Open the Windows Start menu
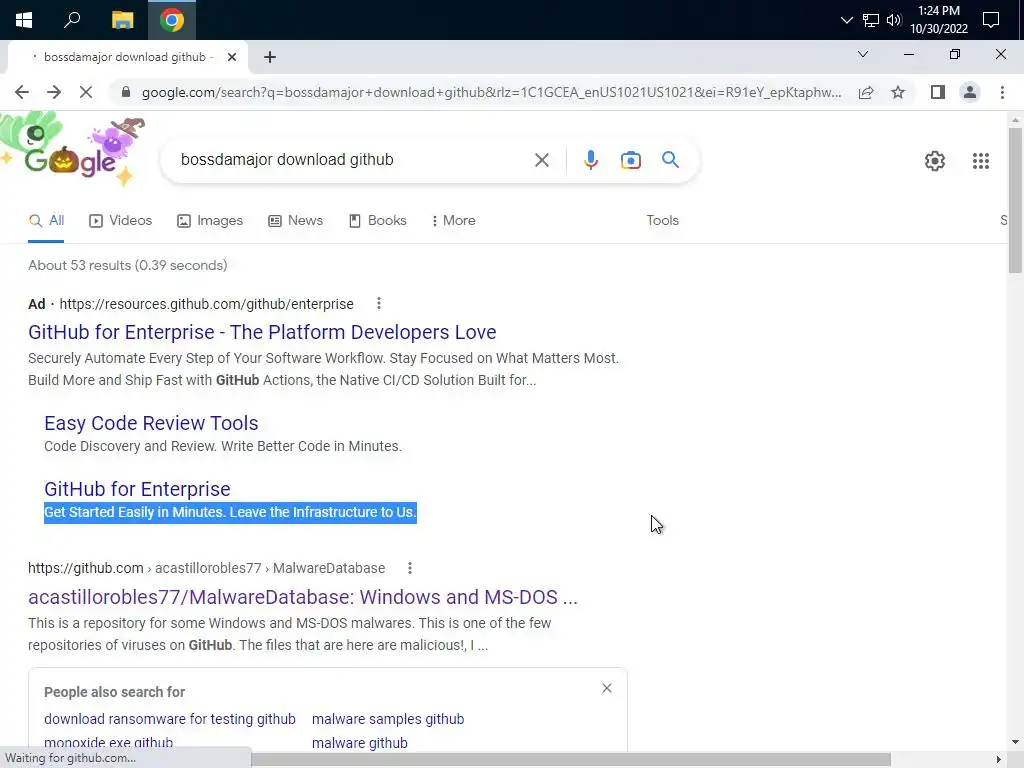Viewport: 1024px width, 768px height. 24,20
